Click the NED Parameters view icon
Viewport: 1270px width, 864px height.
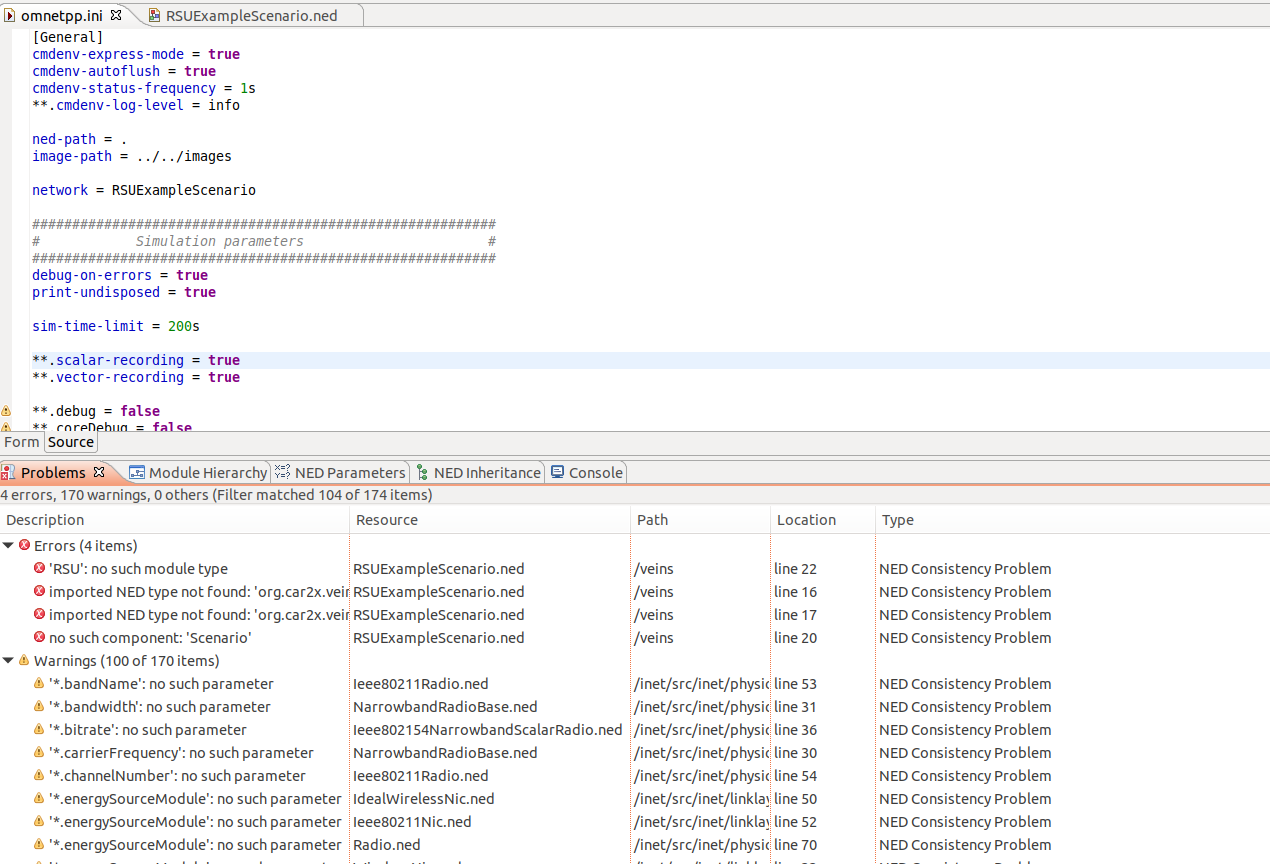tap(282, 472)
